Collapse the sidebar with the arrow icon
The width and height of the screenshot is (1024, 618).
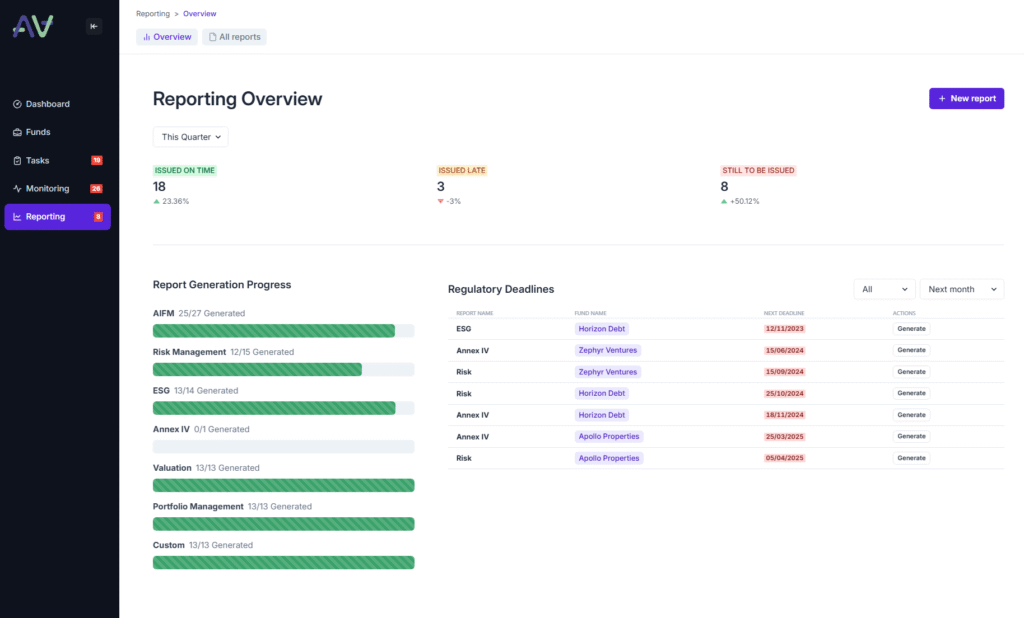tap(93, 27)
